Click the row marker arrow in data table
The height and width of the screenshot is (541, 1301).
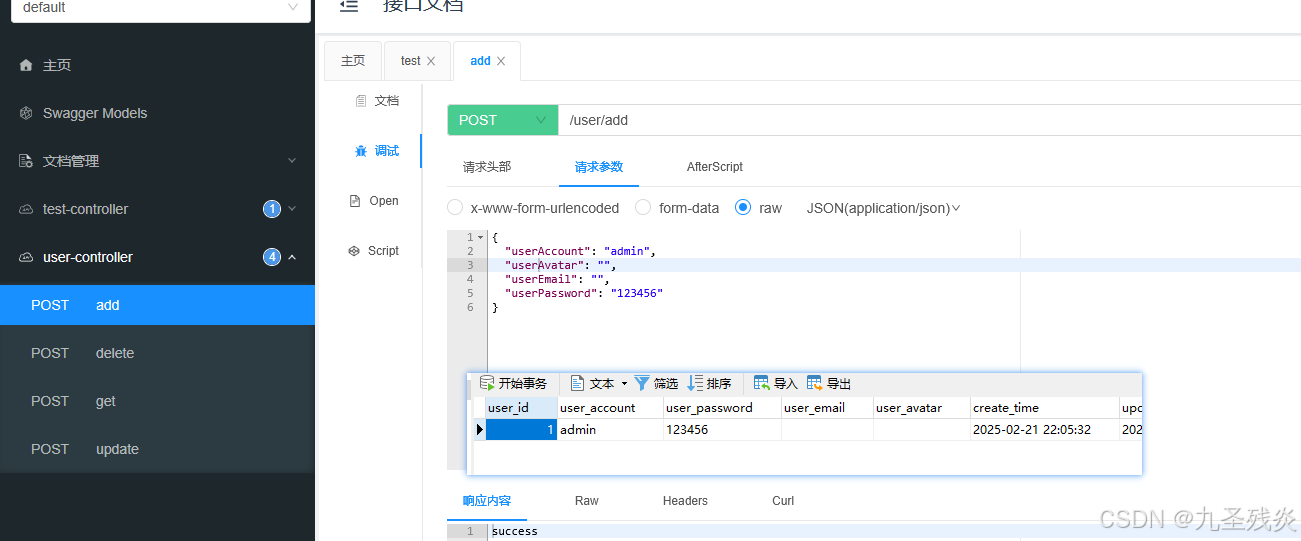[x=479, y=430]
